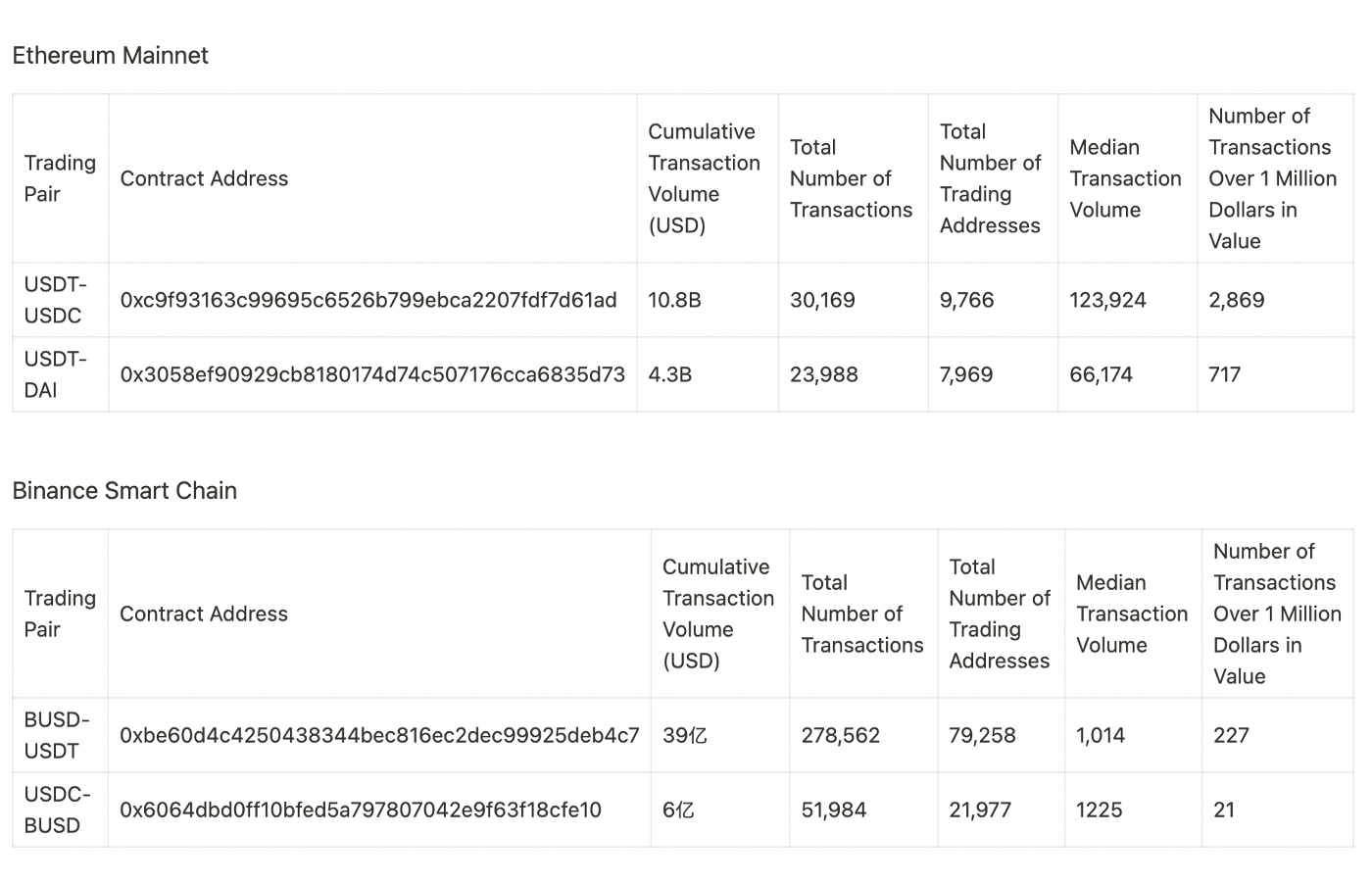Click the 123,924 median transaction value
1372x884 pixels.
[1107, 300]
